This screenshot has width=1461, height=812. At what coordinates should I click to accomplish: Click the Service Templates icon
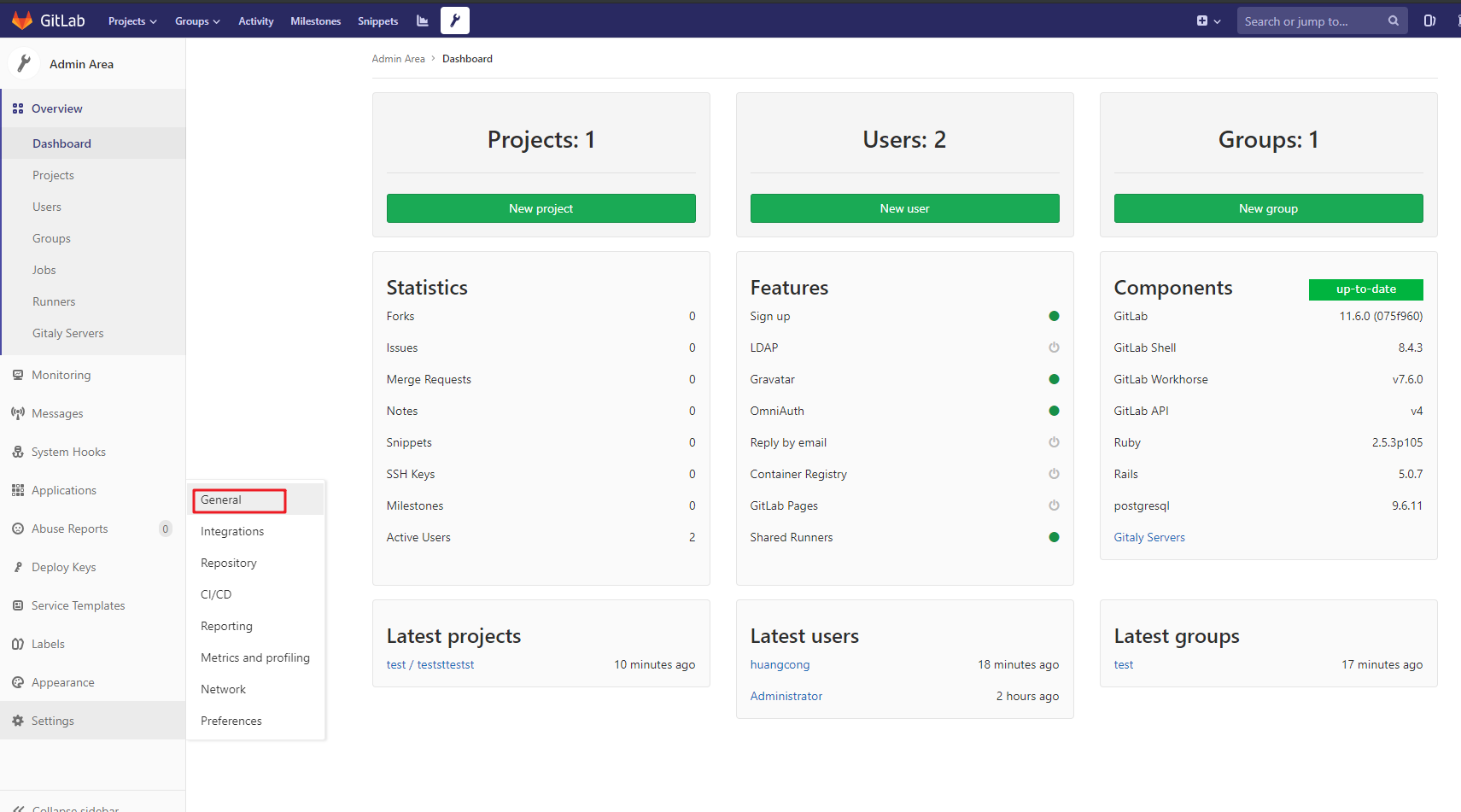[18, 605]
